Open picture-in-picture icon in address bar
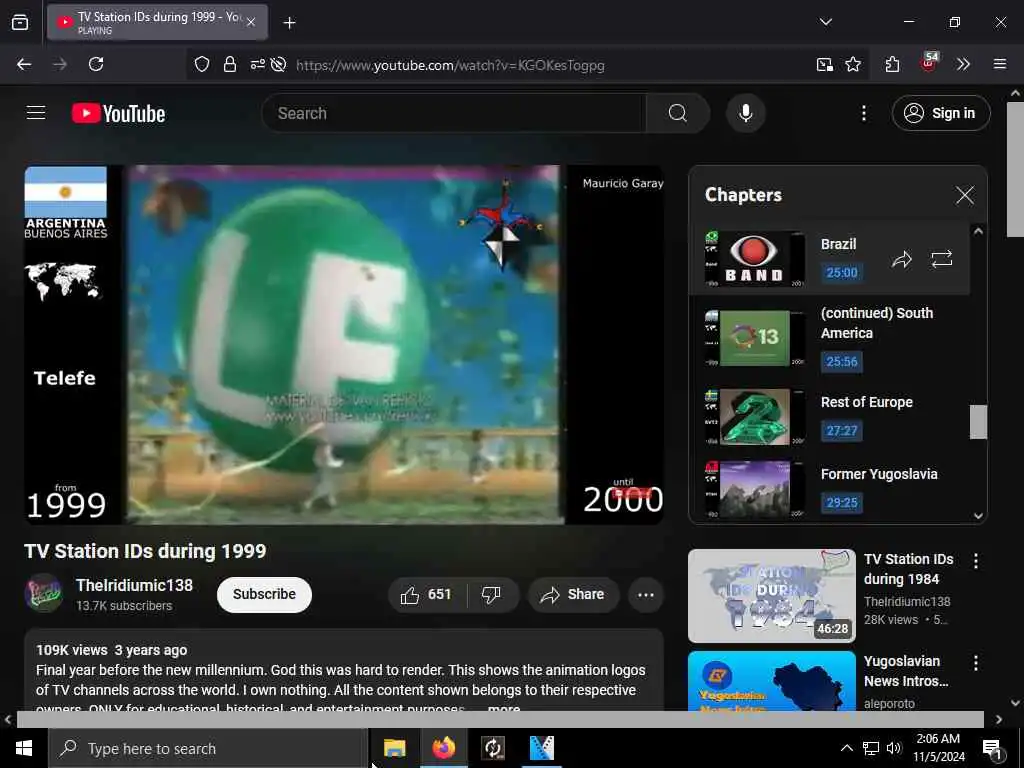The image size is (1024, 768). (824, 64)
